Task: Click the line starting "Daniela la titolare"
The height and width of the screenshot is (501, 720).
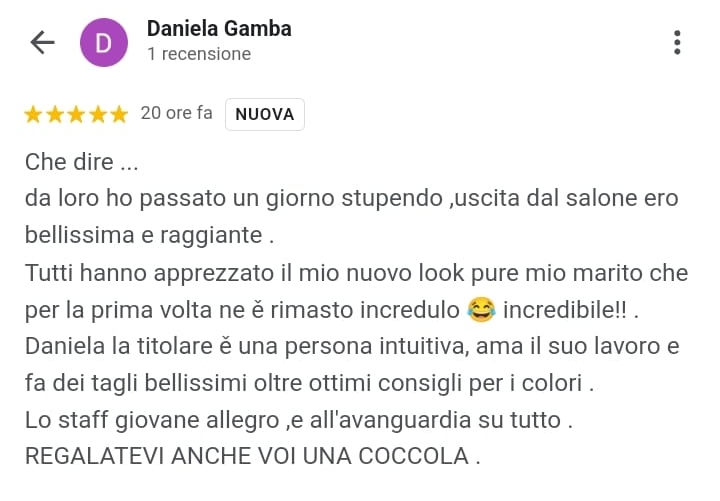Action: coord(352,346)
